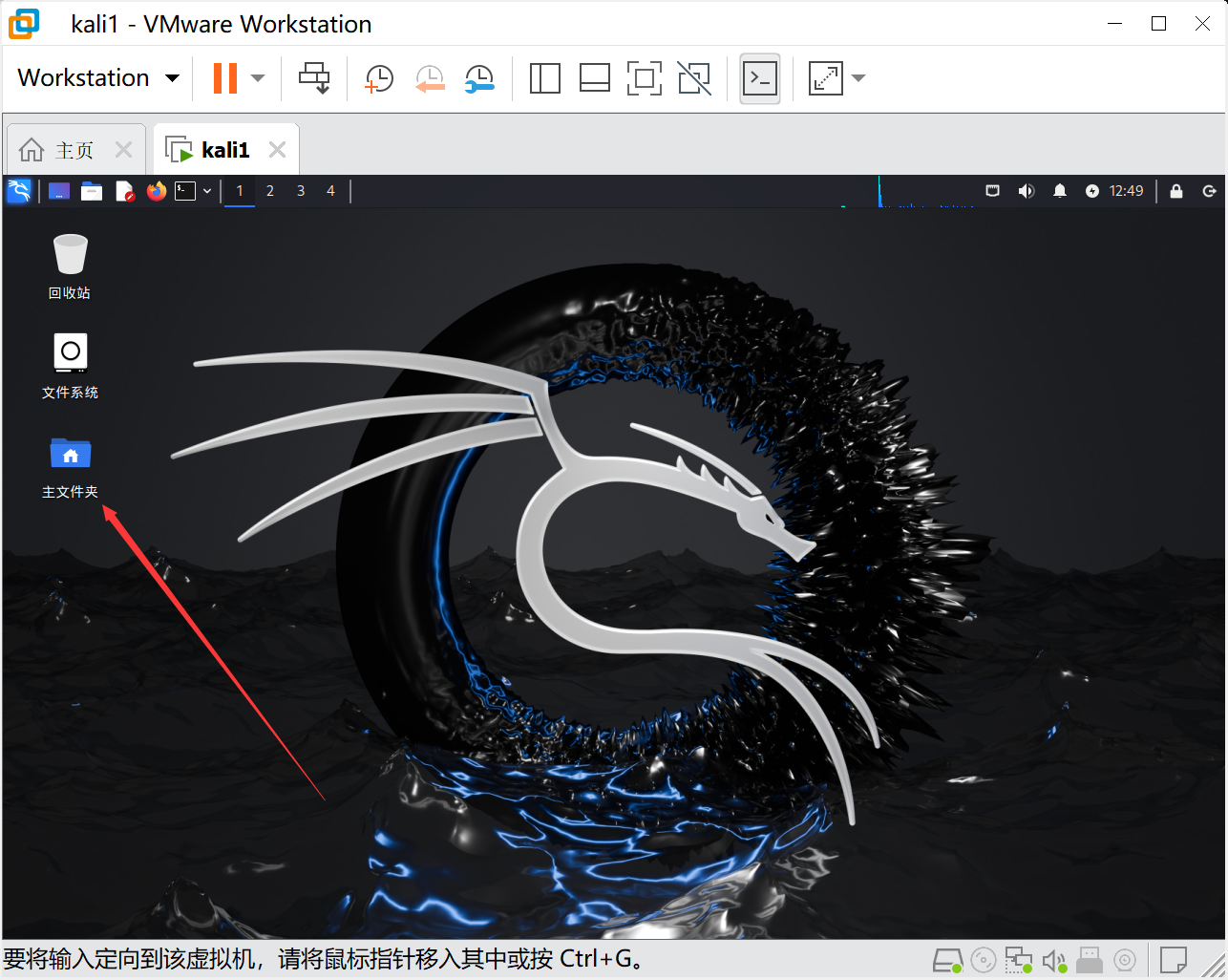Image resolution: width=1228 pixels, height=980 pixels.
Task: Switch to workspace 4
Action: [330, 191]
